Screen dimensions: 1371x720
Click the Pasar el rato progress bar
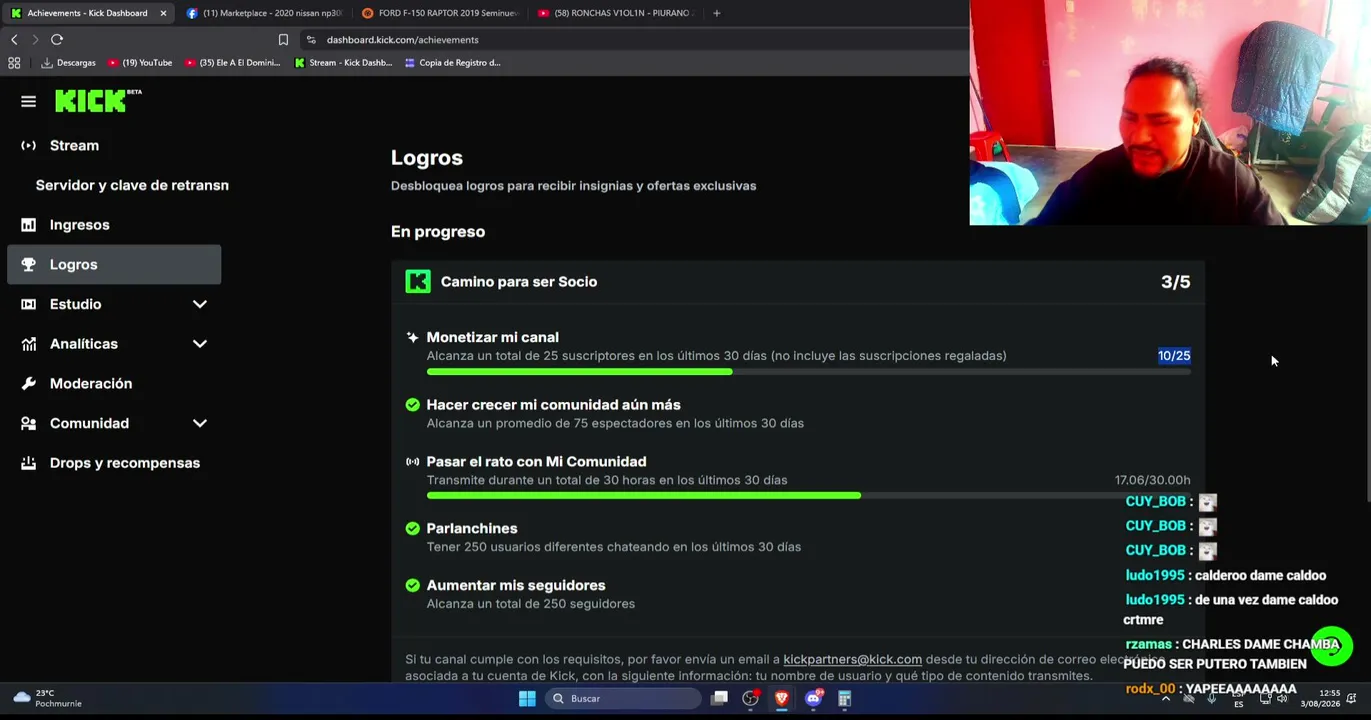(x=808, y=496)
